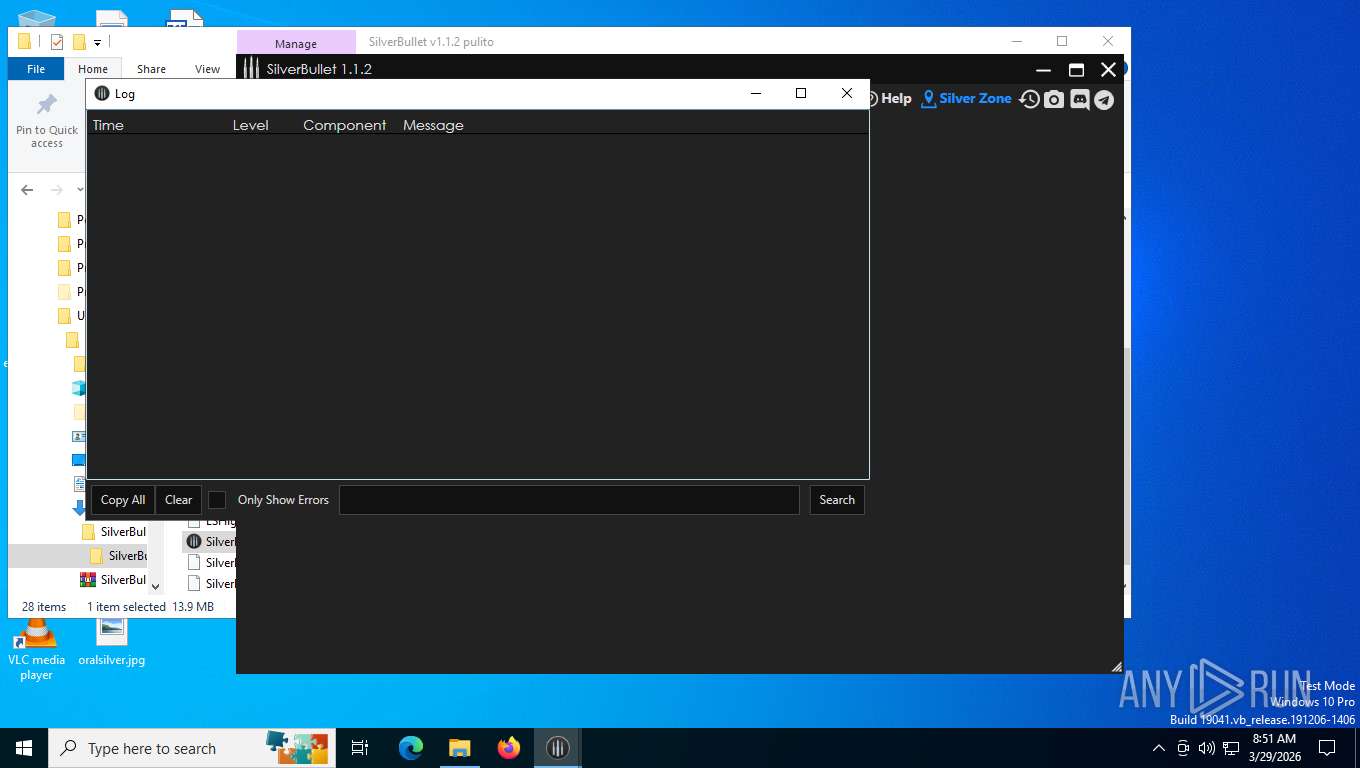Screen dimensions: 1360x768
Task: Open Manage tab in File Explorer
Action: [296, 44]
